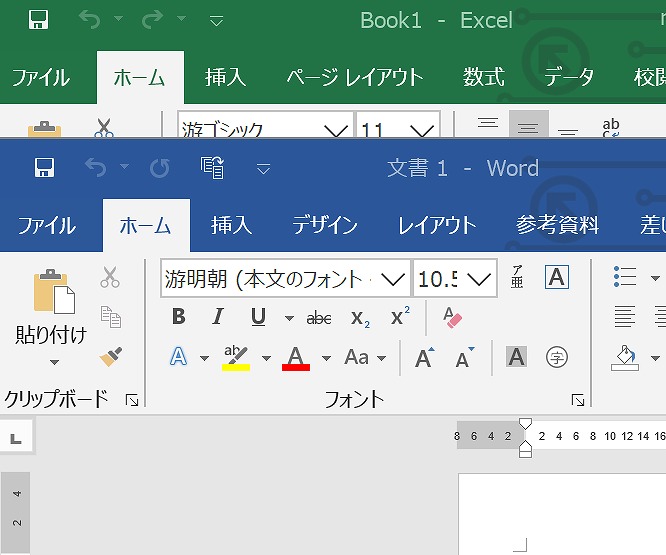Apply yellow text highlight color
666x555 pixels.
point(236,358)
